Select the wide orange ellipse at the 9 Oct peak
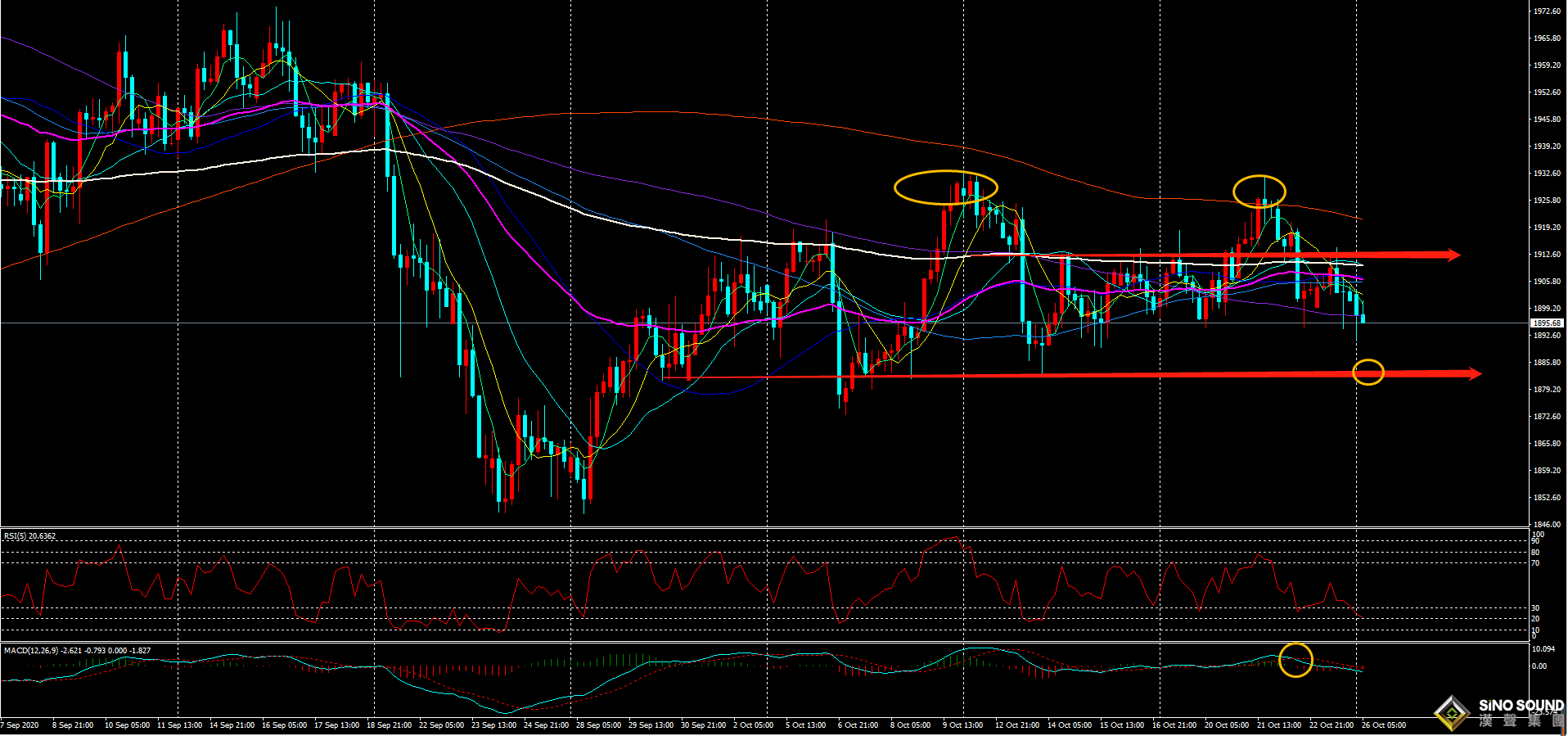 coord(945,187)
